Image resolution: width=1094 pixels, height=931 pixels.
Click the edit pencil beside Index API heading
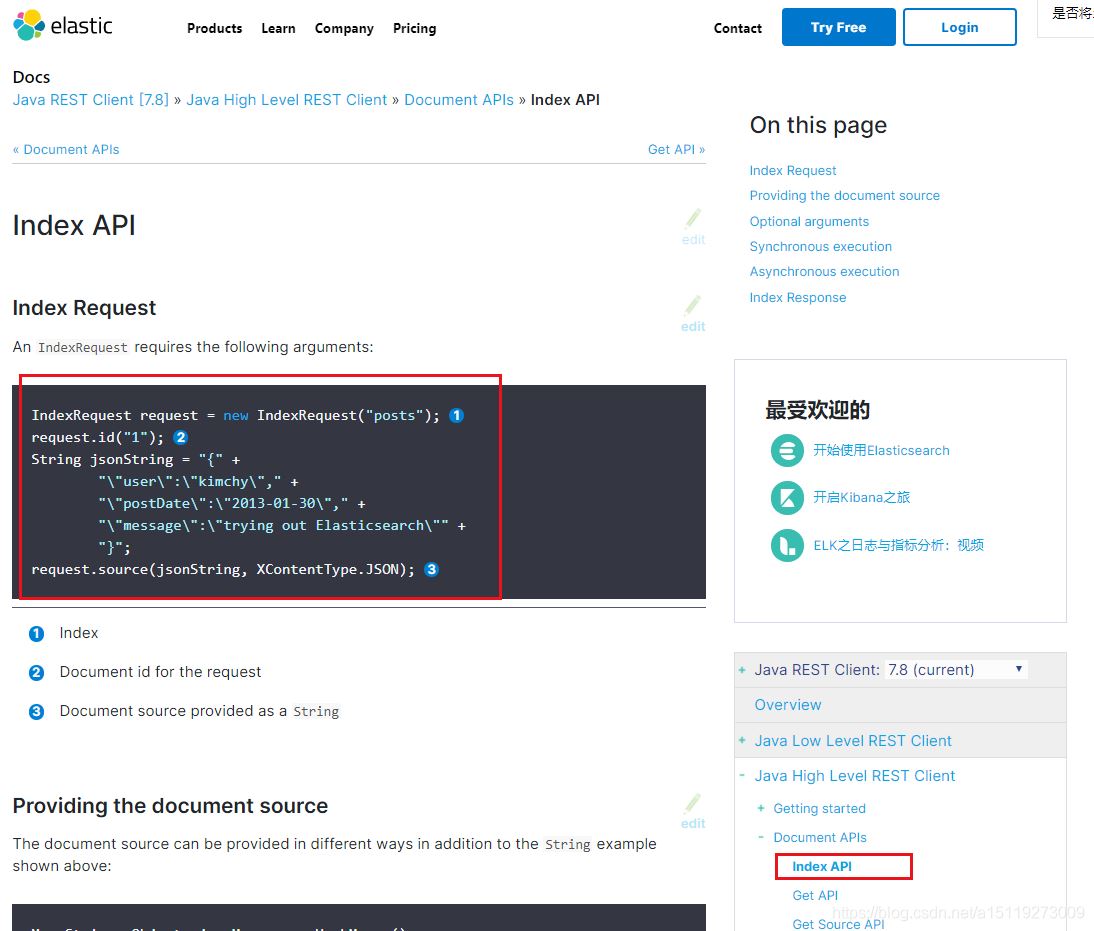click(x=693, y=226)
